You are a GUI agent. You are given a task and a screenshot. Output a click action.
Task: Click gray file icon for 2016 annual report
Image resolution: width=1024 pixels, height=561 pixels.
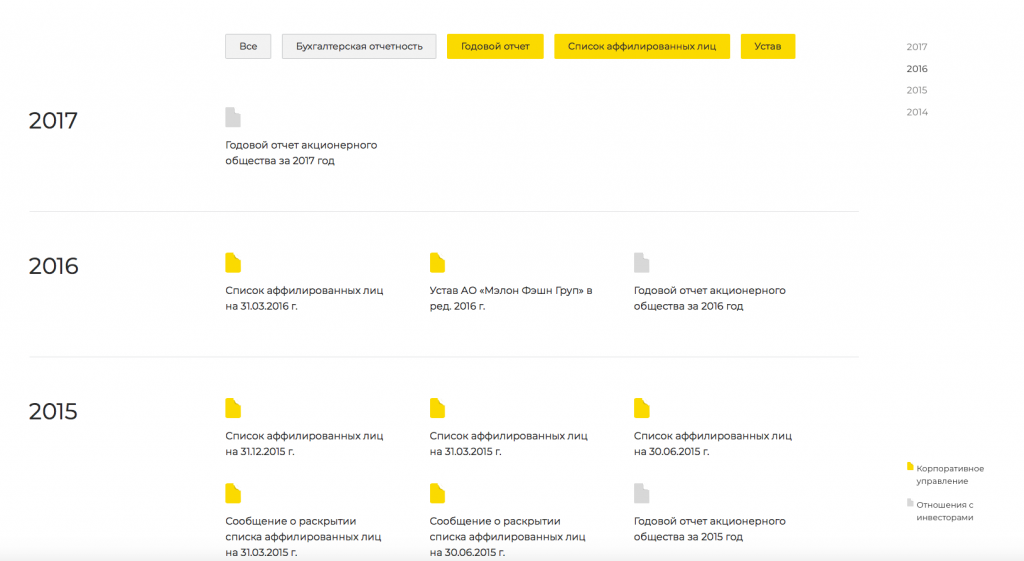(641, 263)
